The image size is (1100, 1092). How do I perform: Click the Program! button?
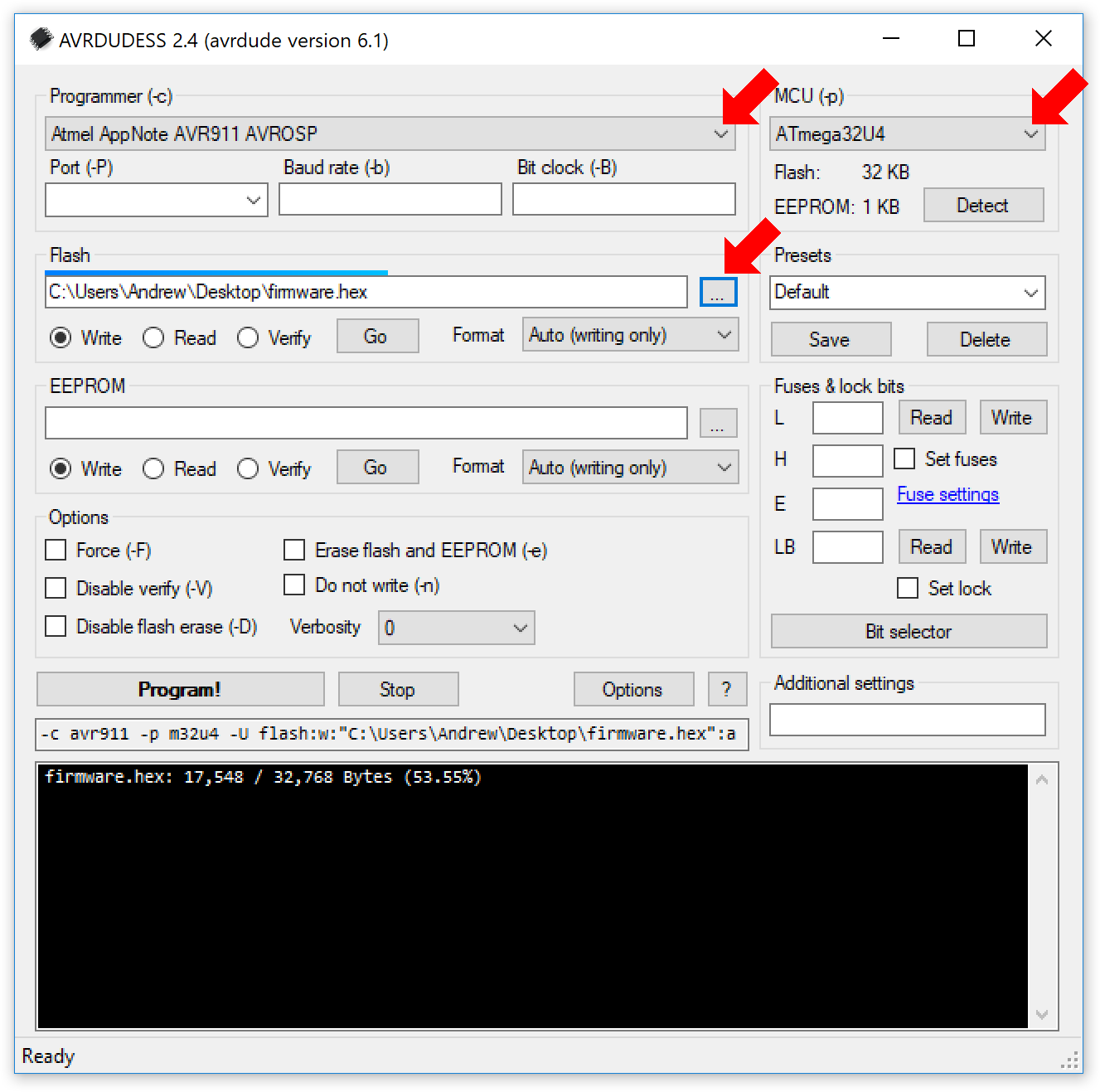(x=180, y=689)
